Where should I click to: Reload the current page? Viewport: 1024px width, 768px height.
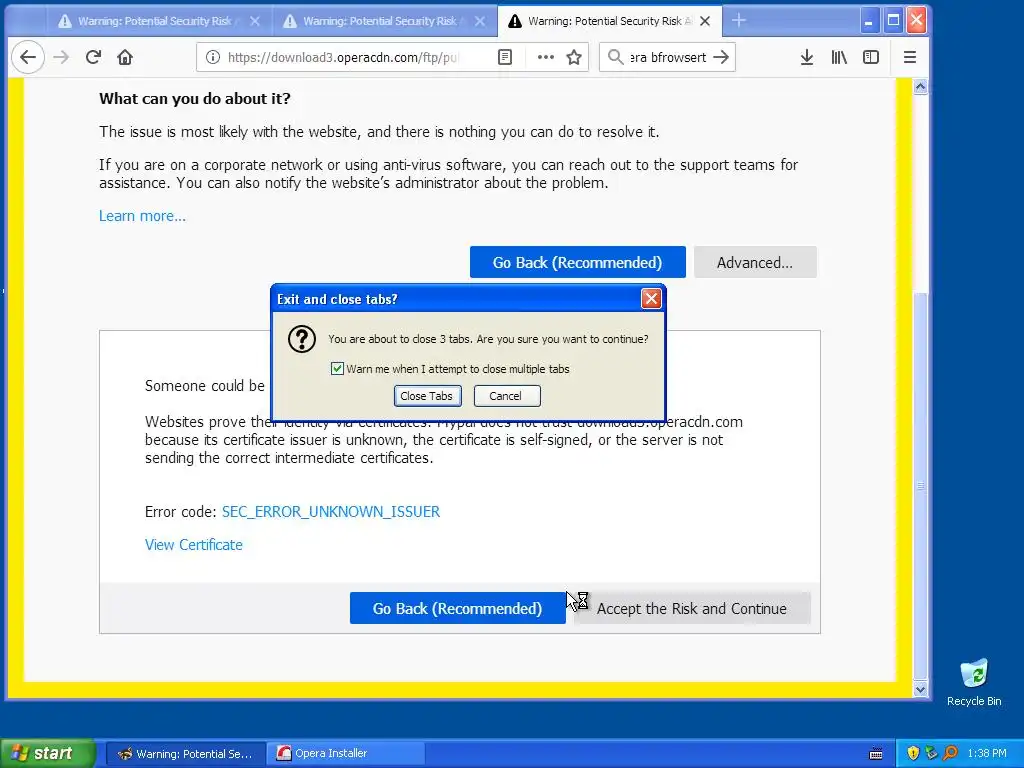[x=93, y=57]
